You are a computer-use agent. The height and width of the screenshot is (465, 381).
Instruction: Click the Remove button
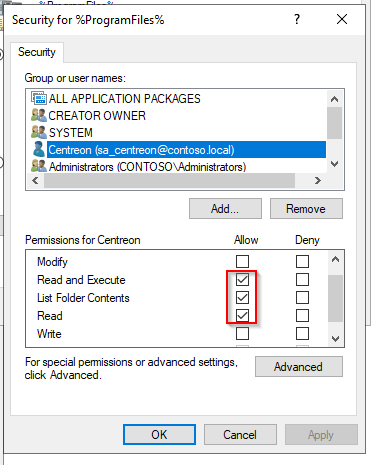click(306, 209)
